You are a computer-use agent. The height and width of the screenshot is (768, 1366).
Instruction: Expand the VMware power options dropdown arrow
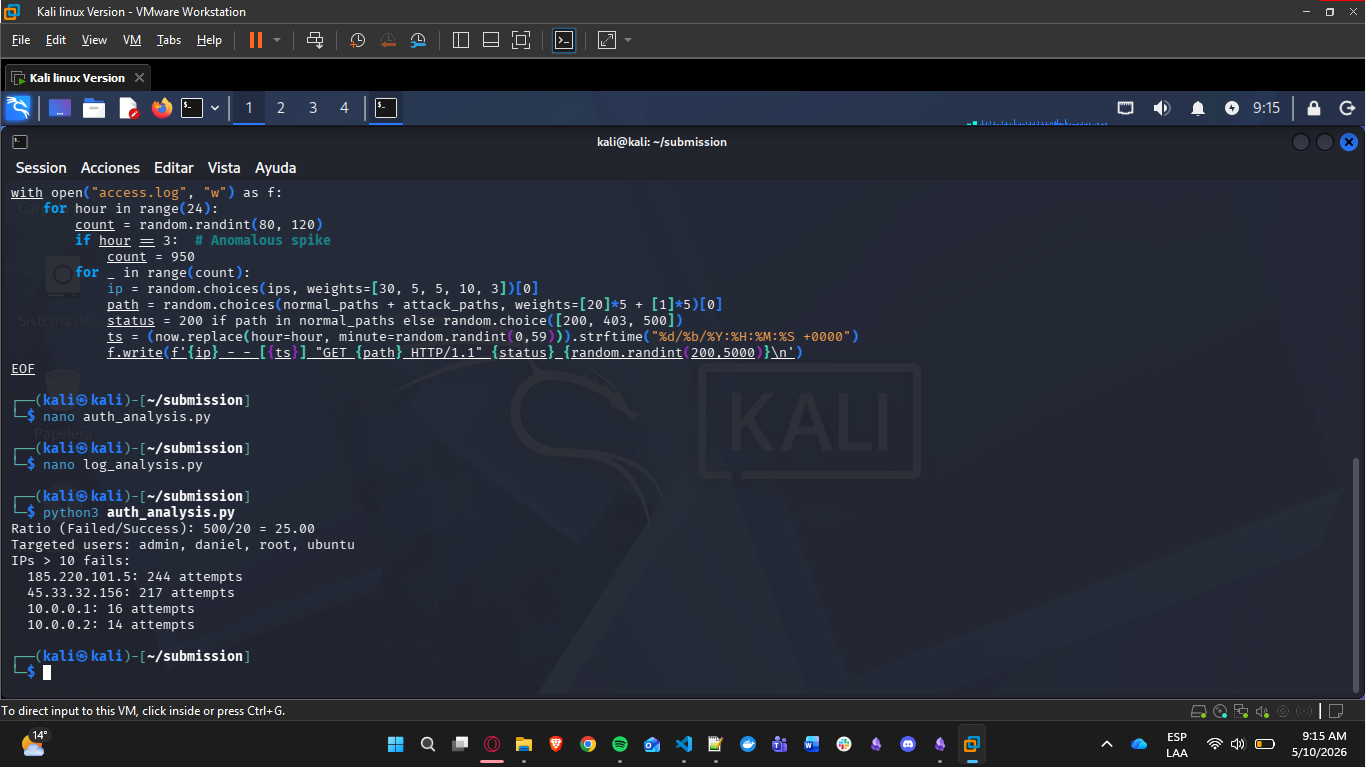coord(278,40)
